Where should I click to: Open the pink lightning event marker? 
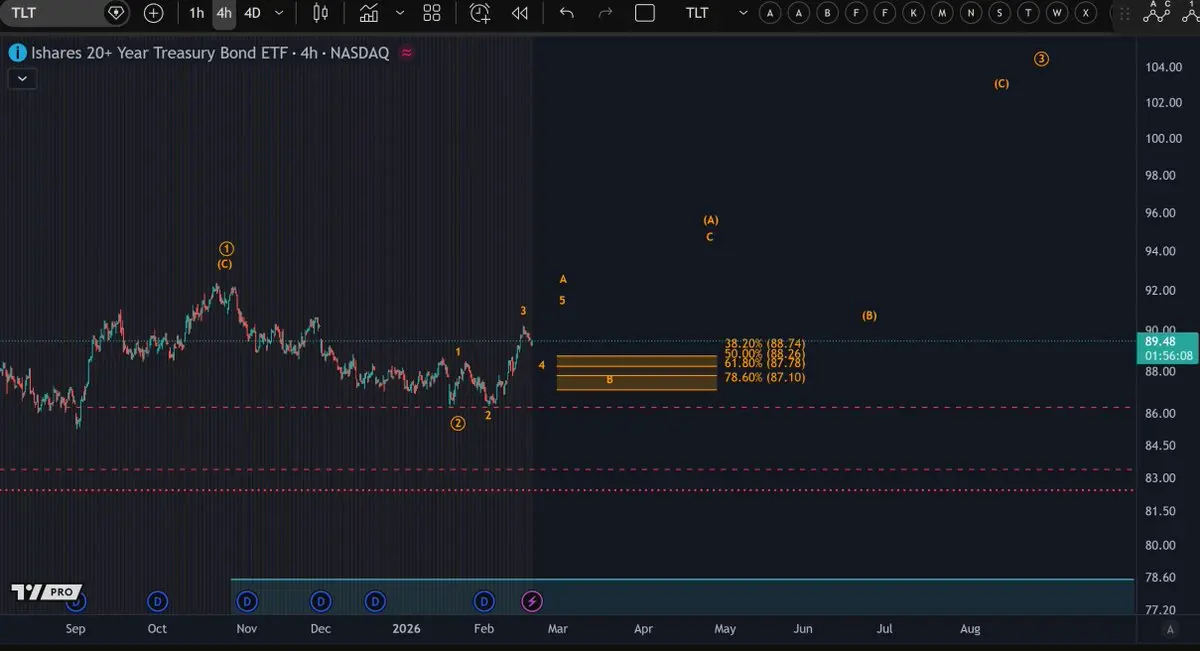533,601
